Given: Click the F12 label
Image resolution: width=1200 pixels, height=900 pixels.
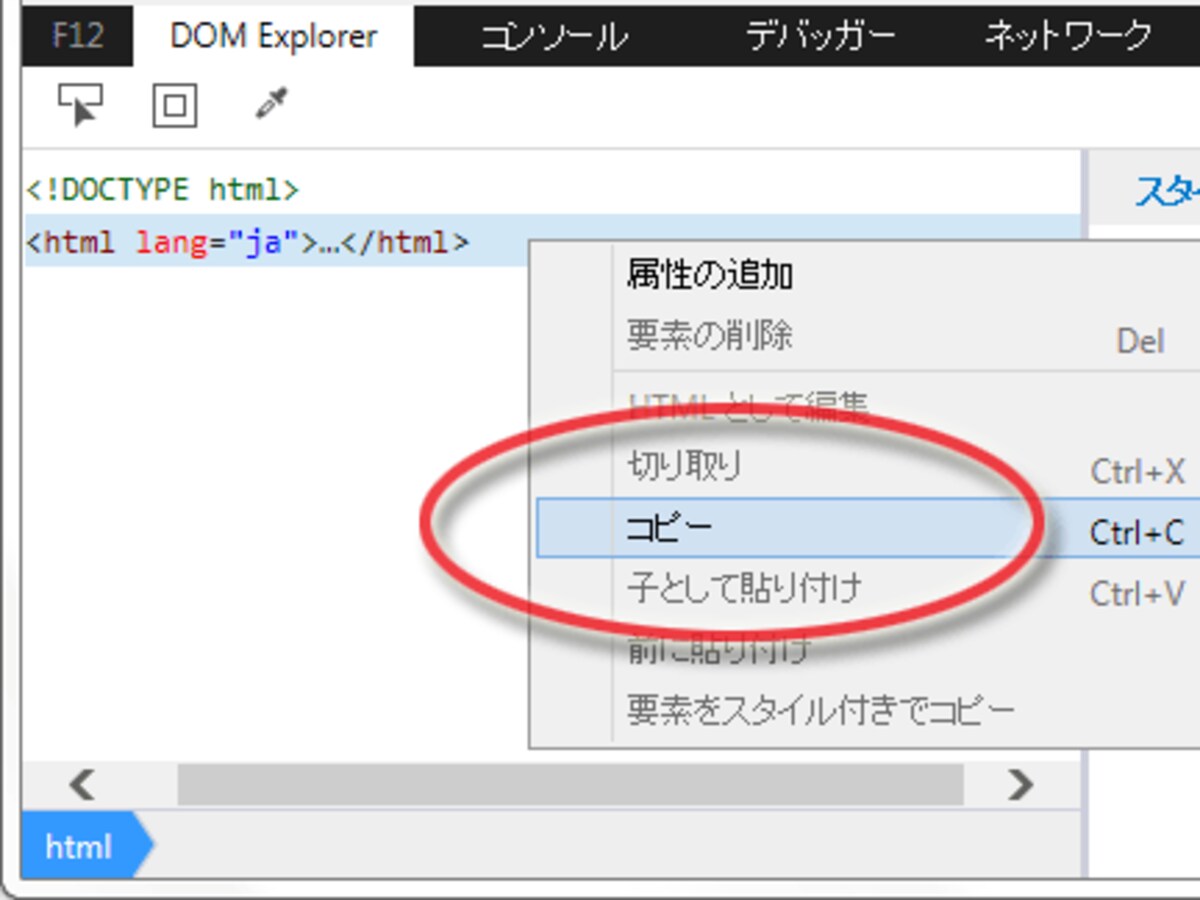Looking at the screenshot, I should coord(78,37).
